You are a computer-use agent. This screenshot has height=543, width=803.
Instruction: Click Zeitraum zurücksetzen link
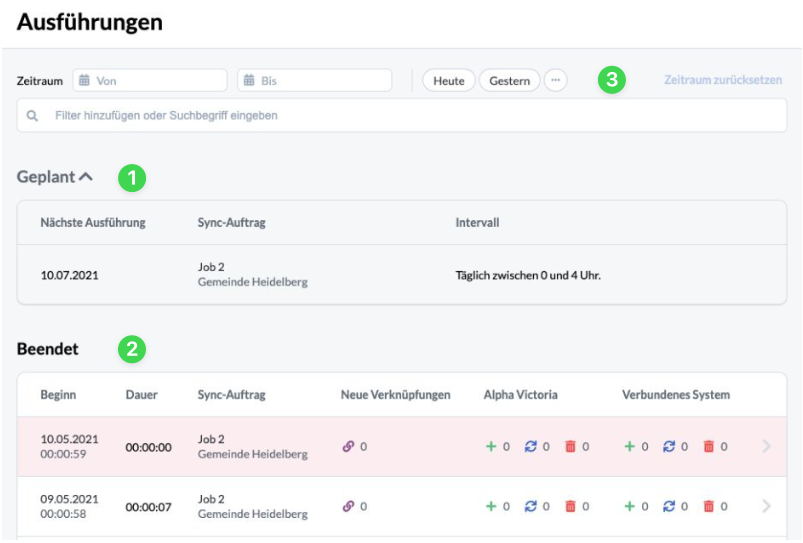pos(723,80)
